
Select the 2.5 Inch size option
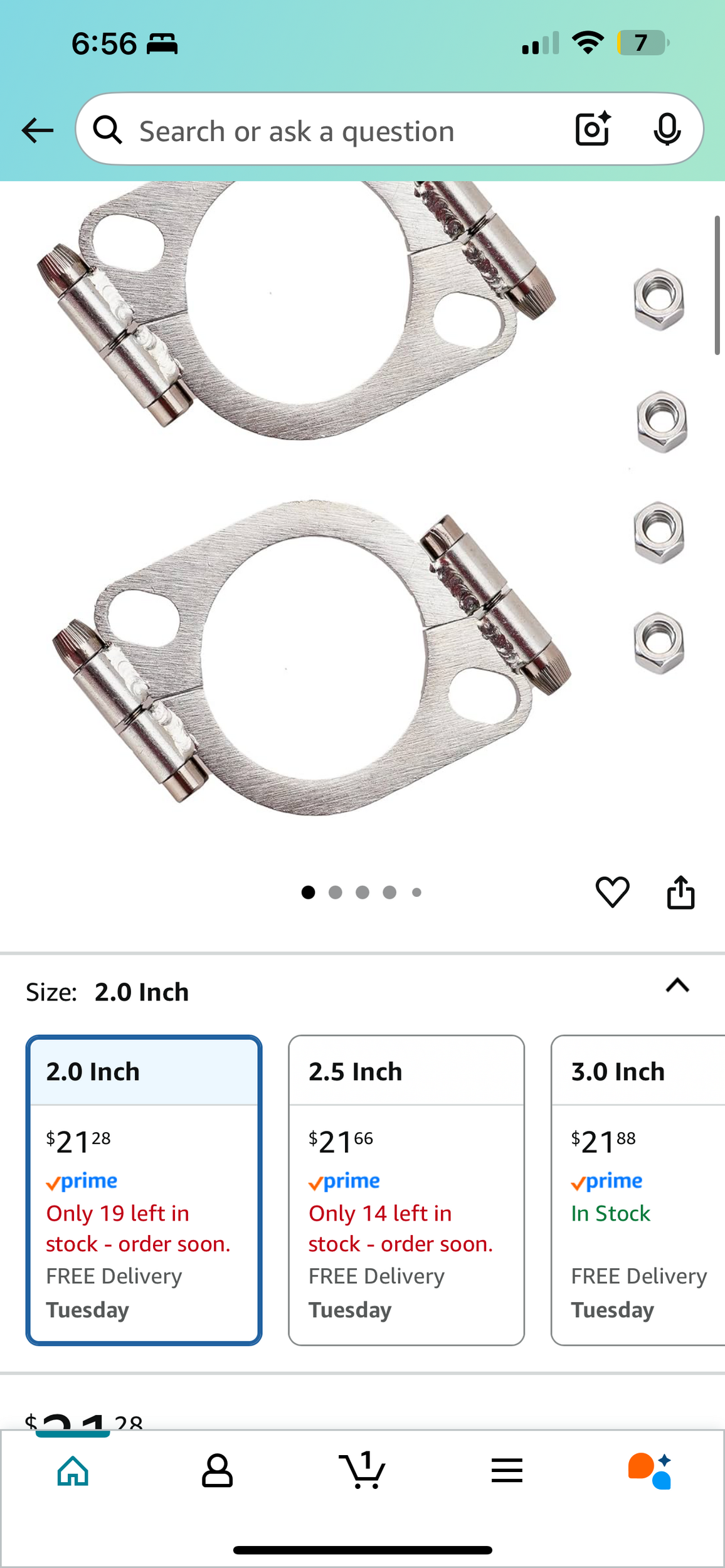[x=406, y=1190]
